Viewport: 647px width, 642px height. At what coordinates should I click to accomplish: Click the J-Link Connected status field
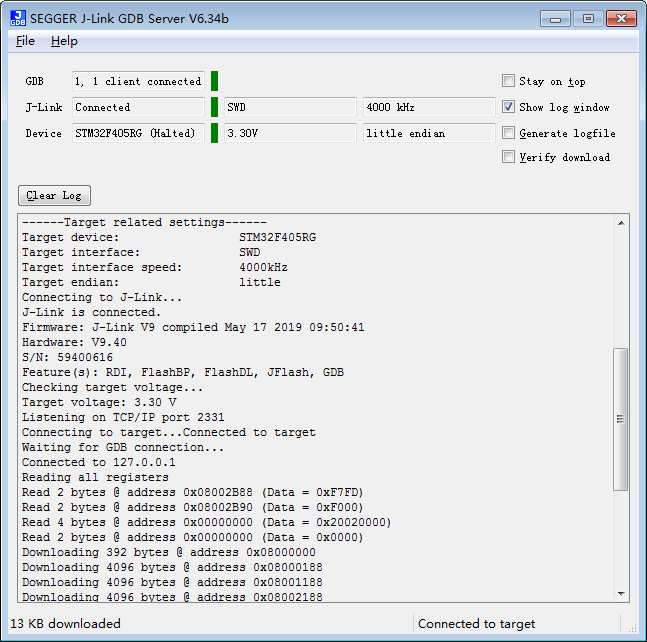click(138, 107)
